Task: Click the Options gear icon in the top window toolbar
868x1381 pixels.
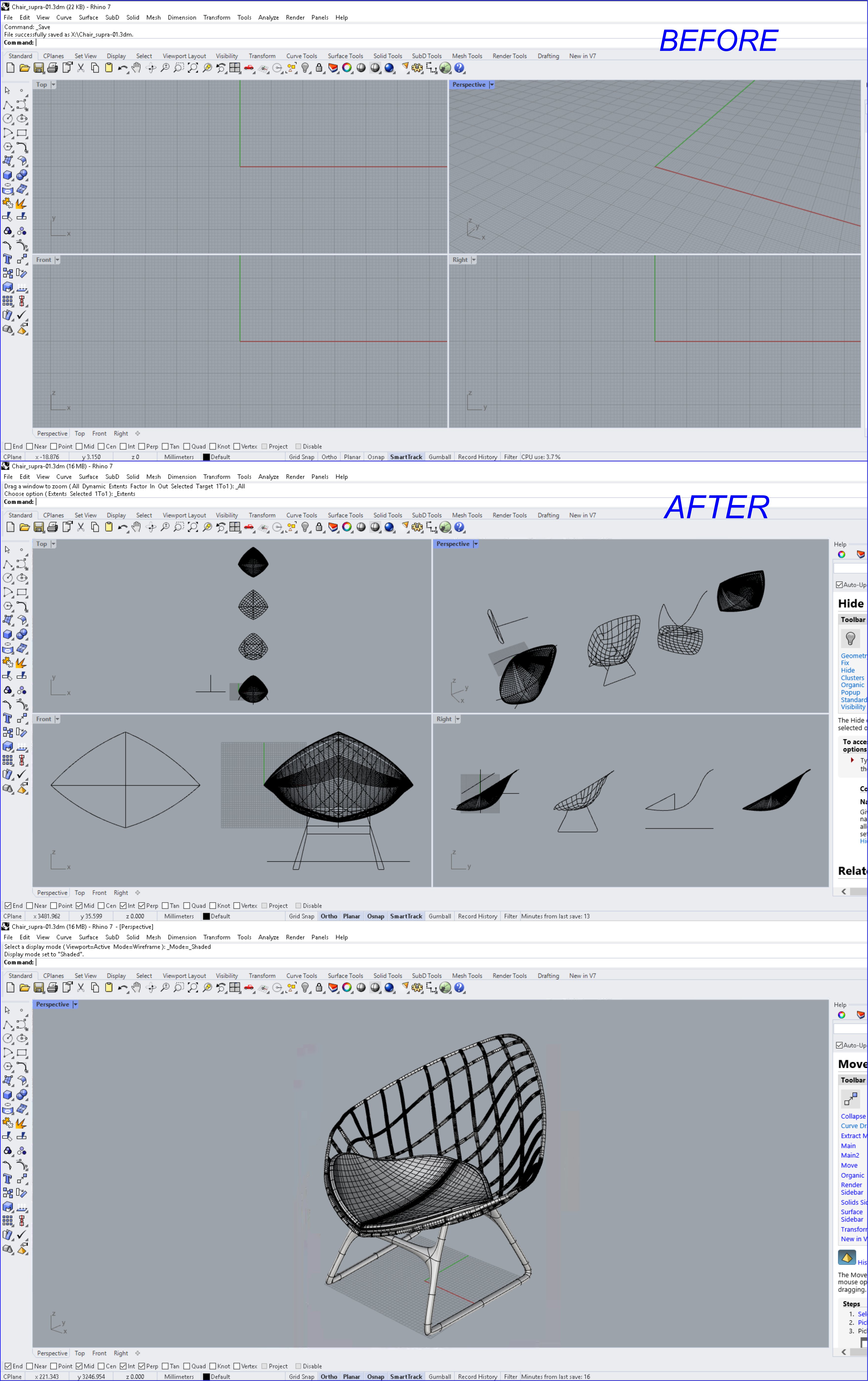Action: pyautogui.click(x=417, y=68)
